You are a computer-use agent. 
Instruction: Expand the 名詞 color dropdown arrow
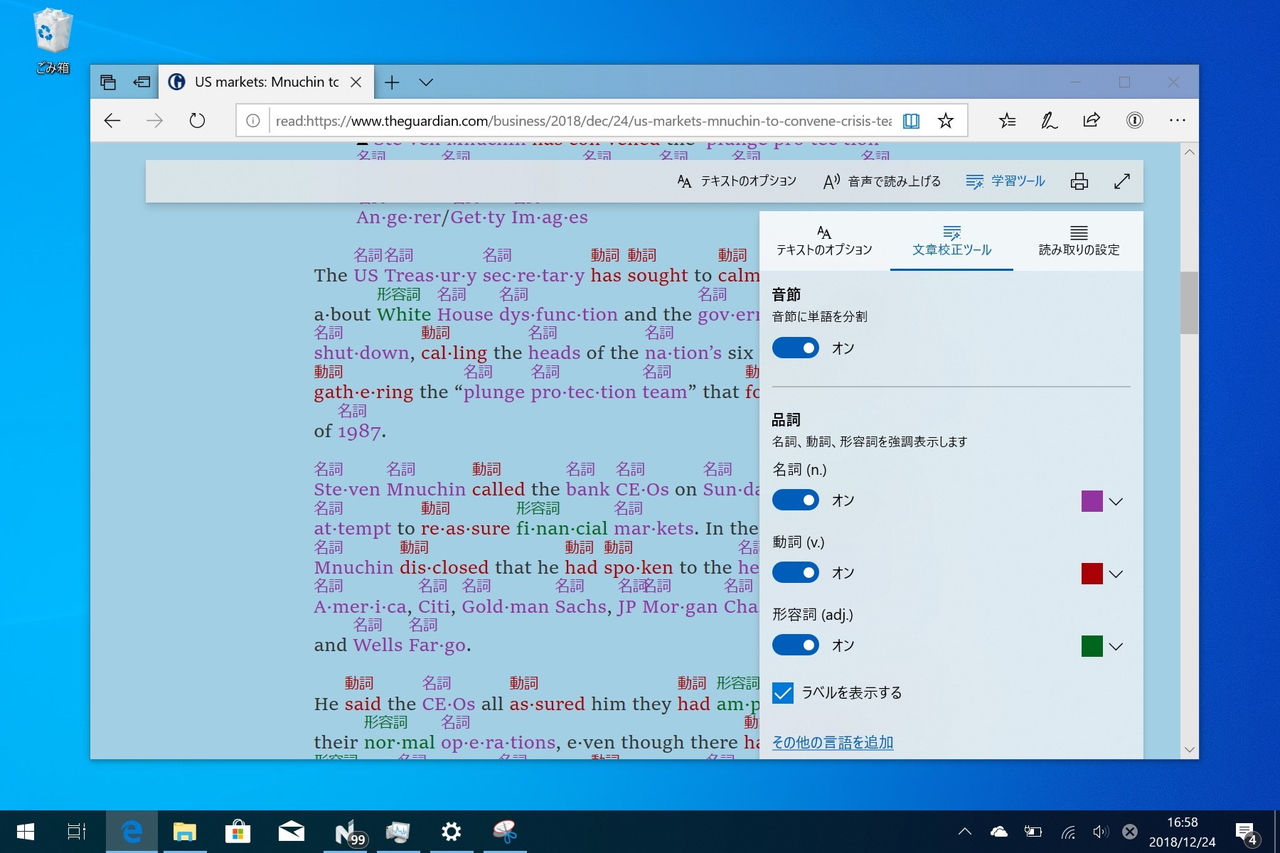(x=1116, y=501)
